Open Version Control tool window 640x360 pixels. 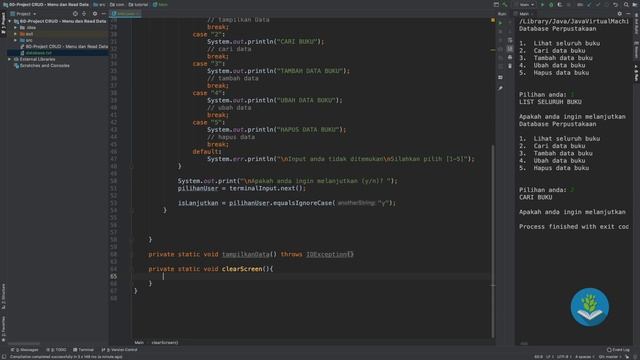pos(119,350)
